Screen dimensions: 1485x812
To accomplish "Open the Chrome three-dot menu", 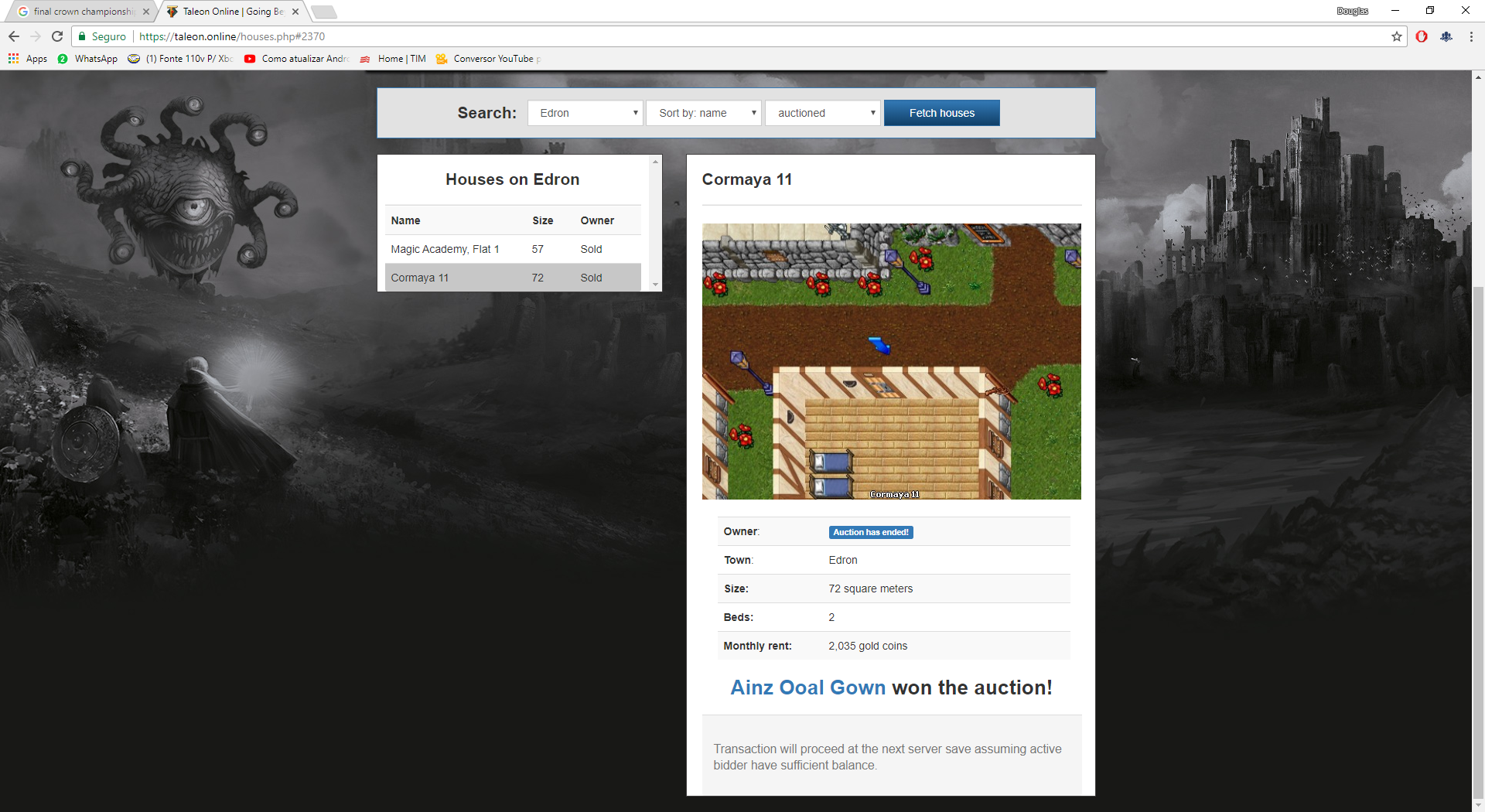I will [x=1470, y=36].
